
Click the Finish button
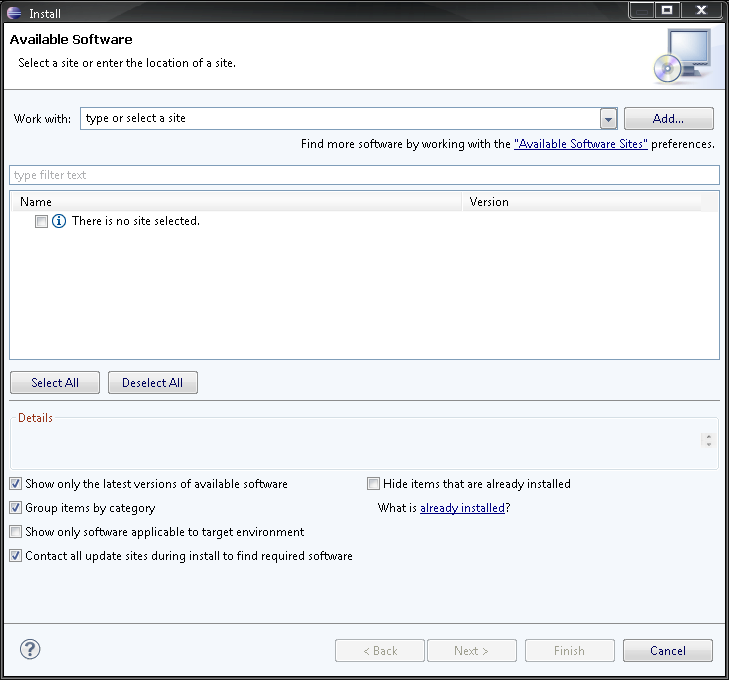point(570,650)
